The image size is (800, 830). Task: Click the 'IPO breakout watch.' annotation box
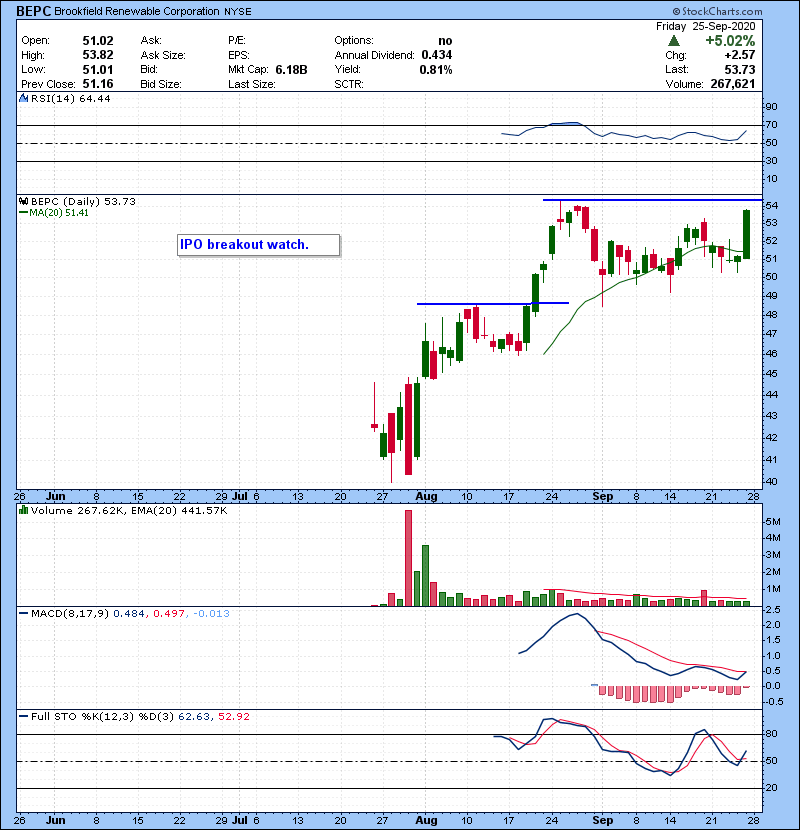click(258, 244)
